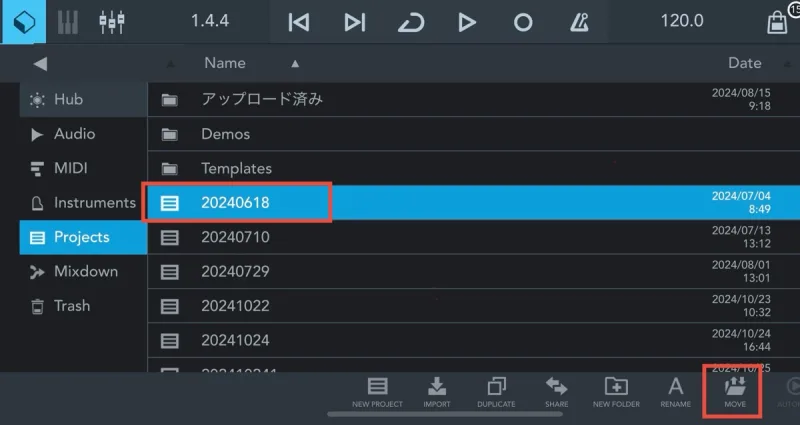
Task: Select project 20241024
Action: 474,340
